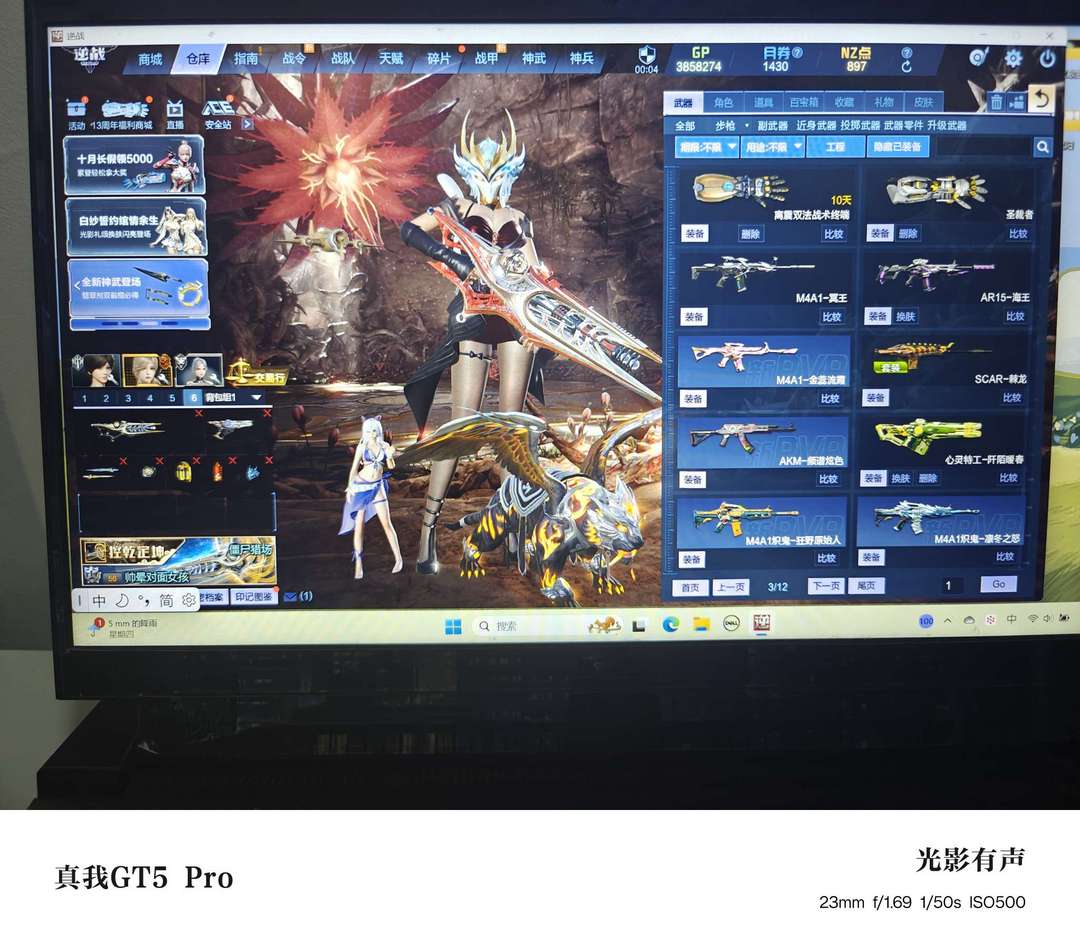This screenshot has width=1080, height=945.
Task: Switch inventory to 角色 tab
Action: click(723, 103)
